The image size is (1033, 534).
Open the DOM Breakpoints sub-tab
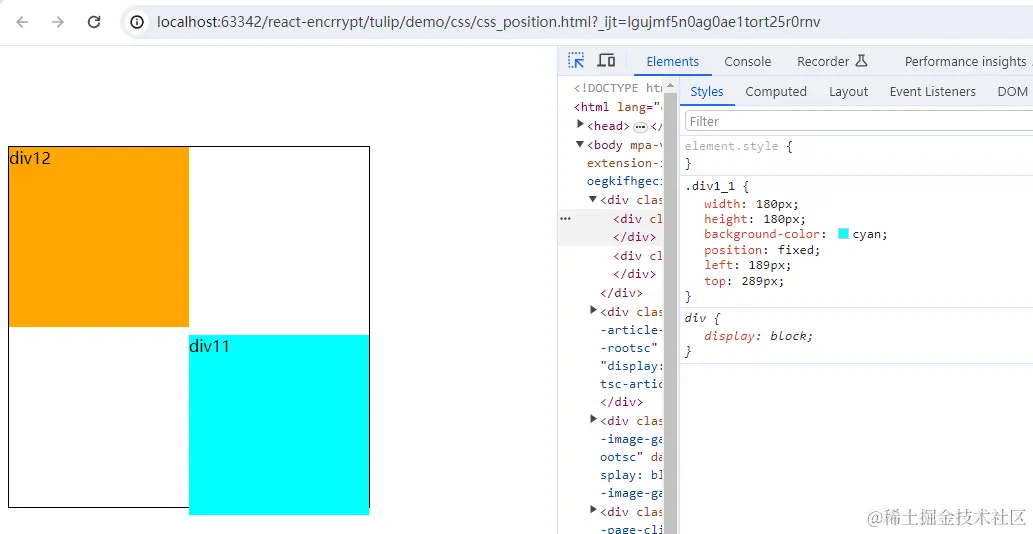tap(1014, 92)
